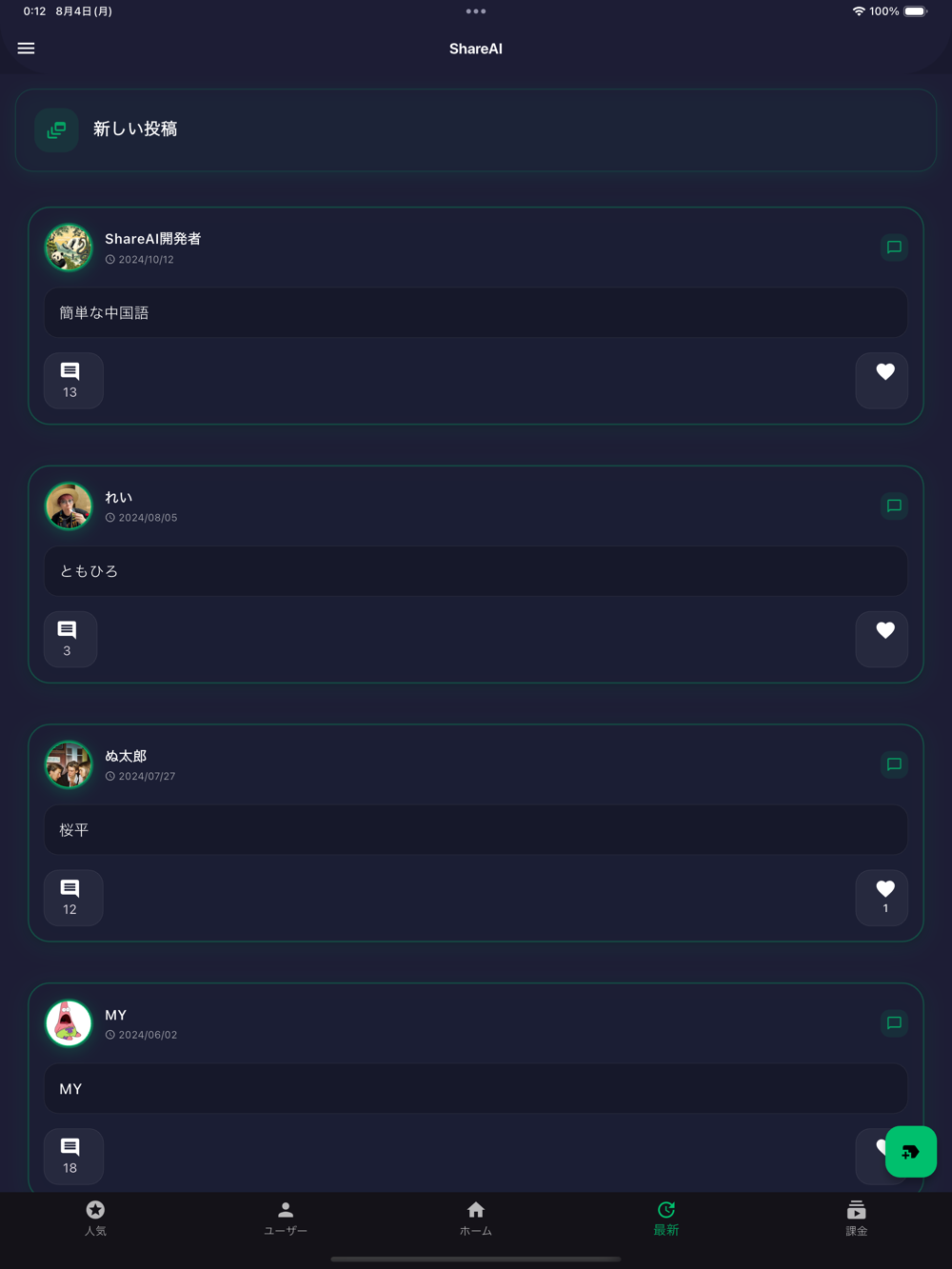
Task: Open the 簡単な中国語 post content
Action: tap(476, 312)
